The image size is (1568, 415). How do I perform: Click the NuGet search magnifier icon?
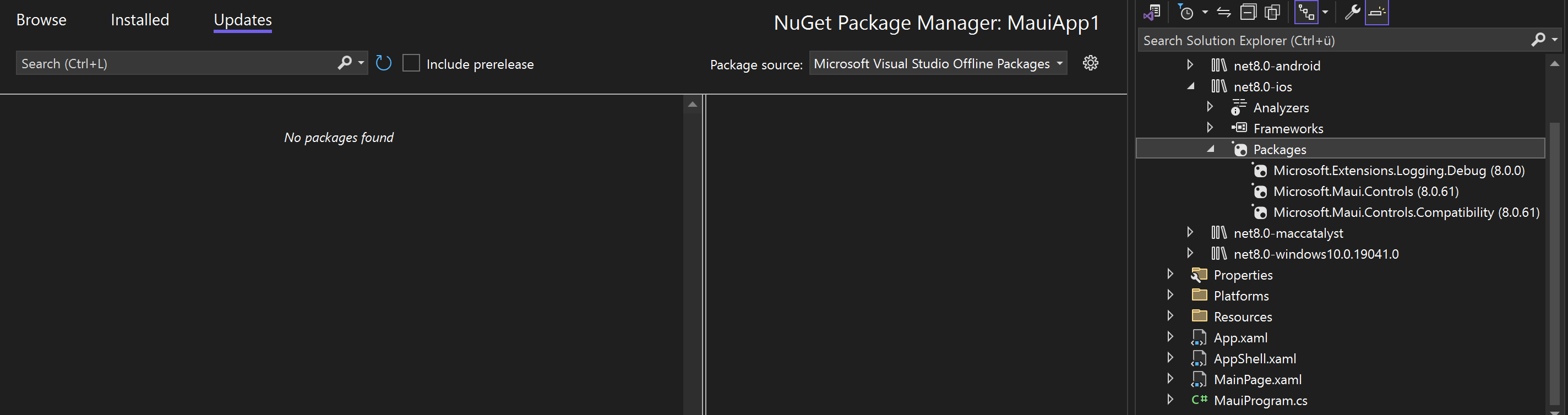[x=345, y=63]
